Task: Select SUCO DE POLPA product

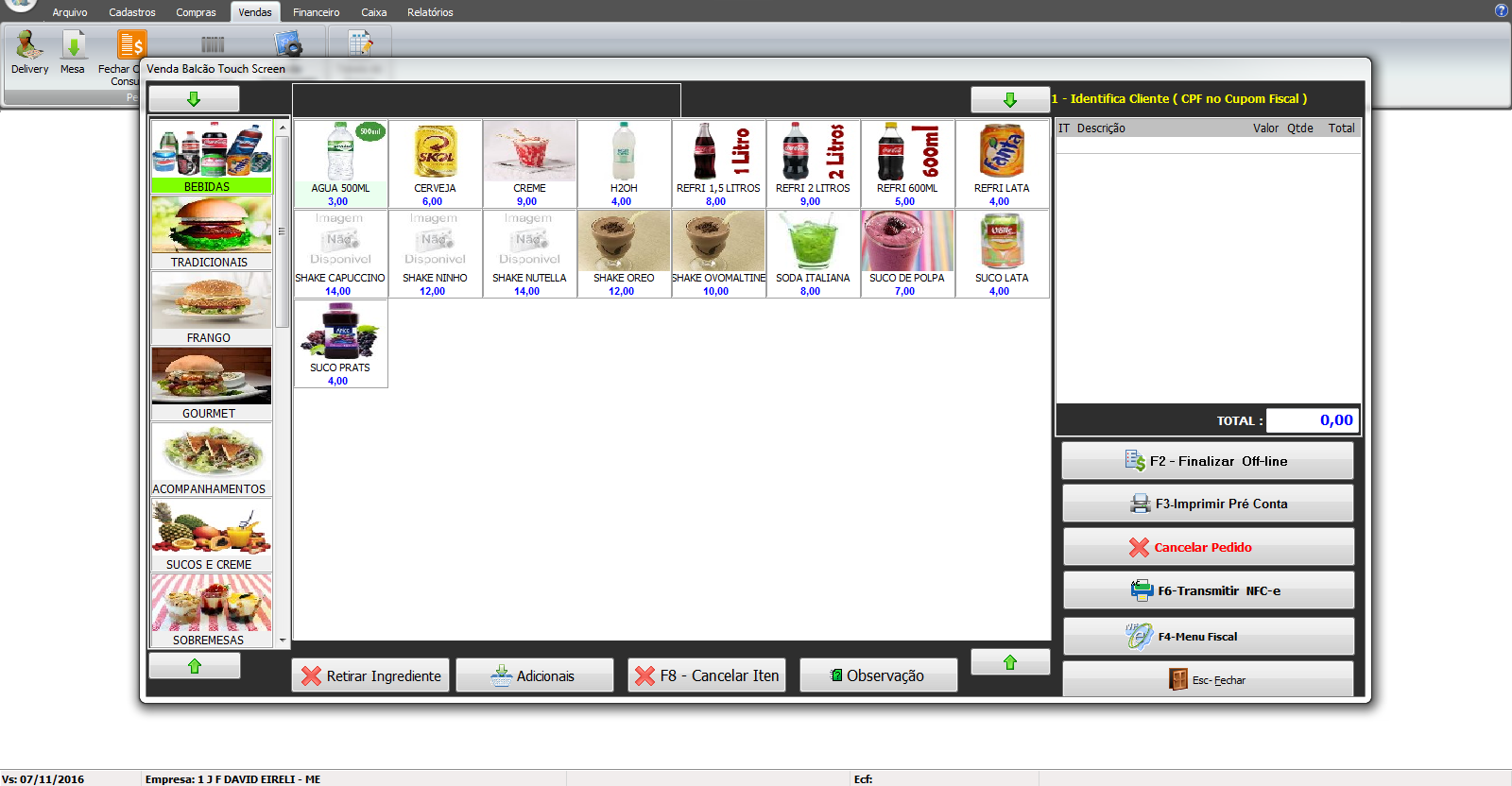Action: tap(907, 253)
